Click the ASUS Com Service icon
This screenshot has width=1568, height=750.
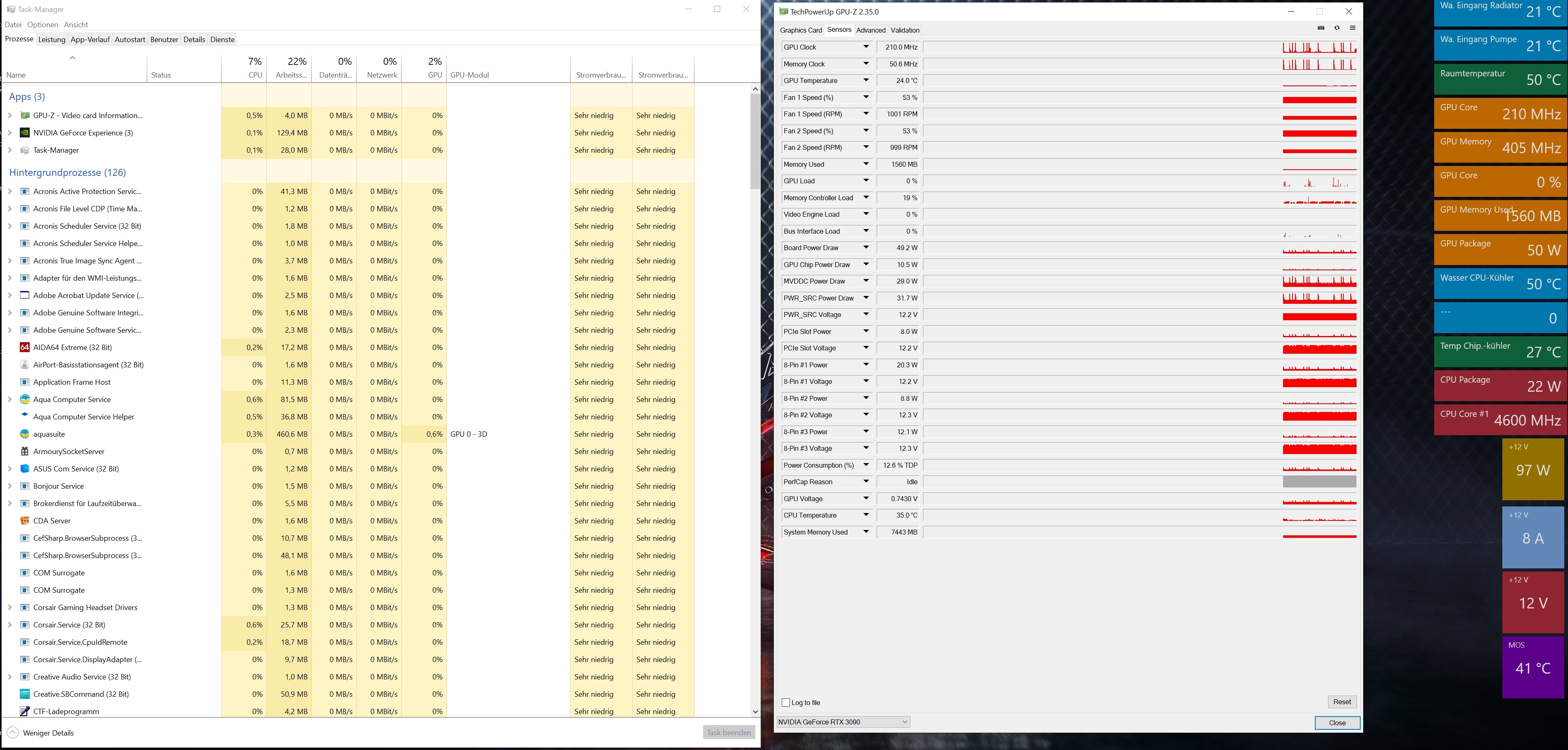pyautogui.click(x=25, y=469)
